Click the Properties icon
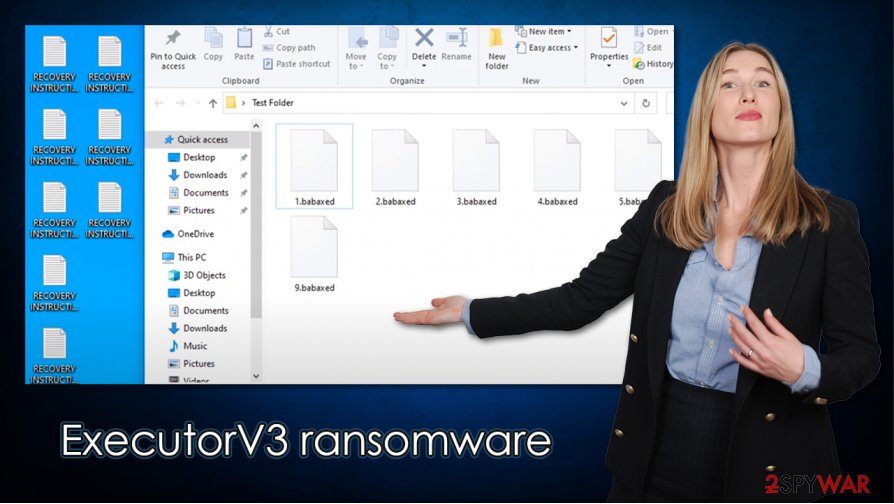This screenshot has width=894, height=504. (x=608, y=39)
